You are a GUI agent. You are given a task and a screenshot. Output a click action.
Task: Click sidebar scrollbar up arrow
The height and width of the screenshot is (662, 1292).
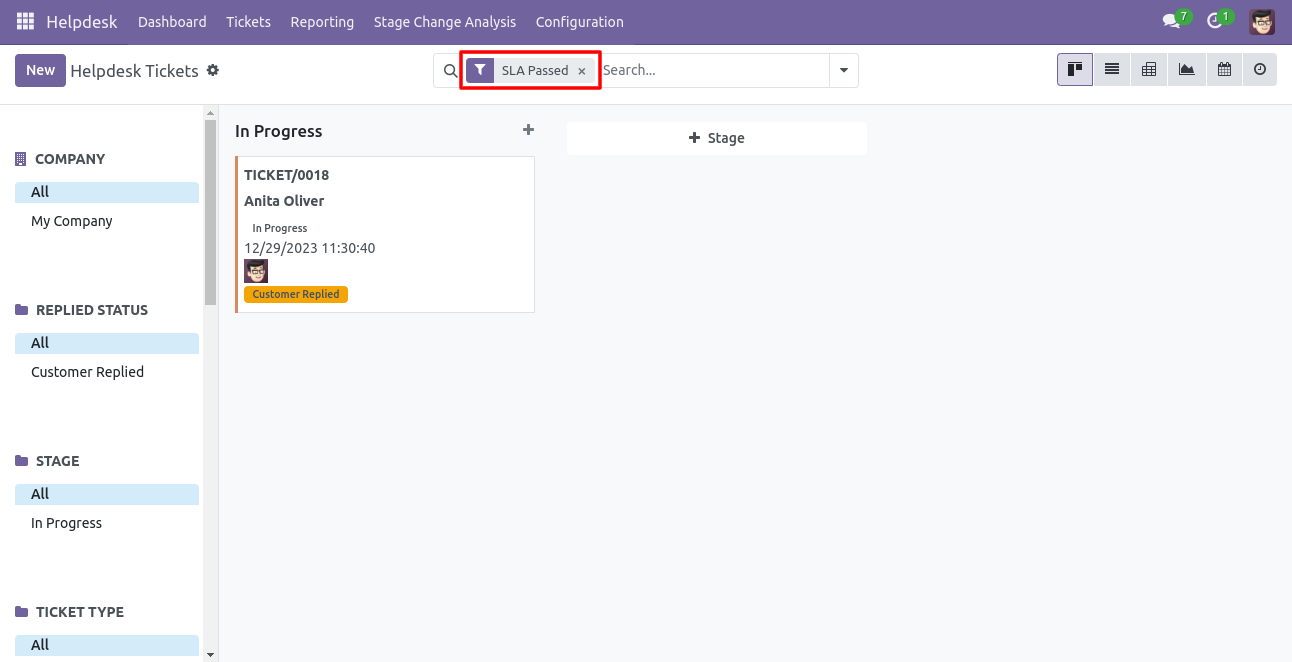[210, 112]
